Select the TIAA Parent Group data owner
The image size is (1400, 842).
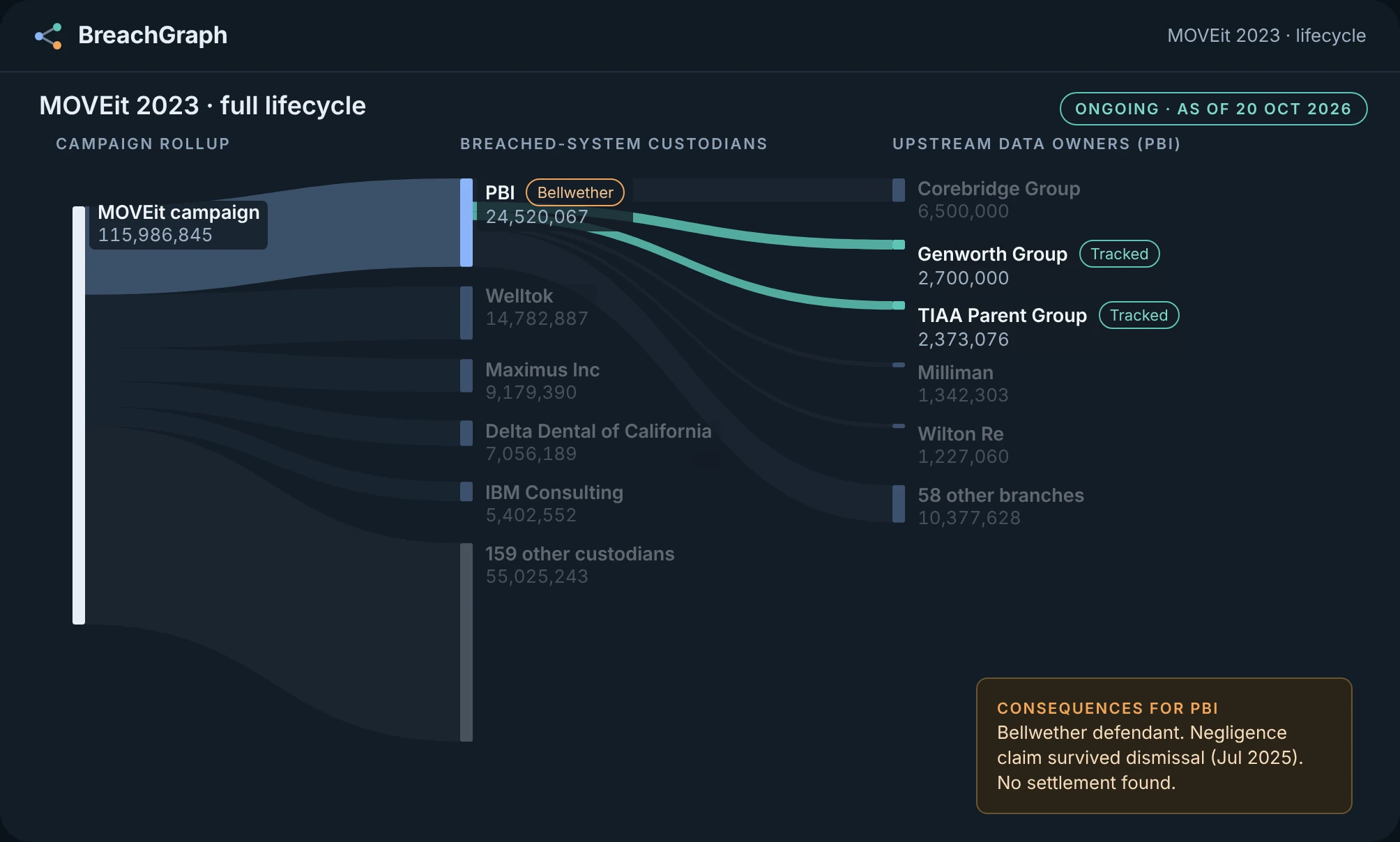pos(1002,316)
